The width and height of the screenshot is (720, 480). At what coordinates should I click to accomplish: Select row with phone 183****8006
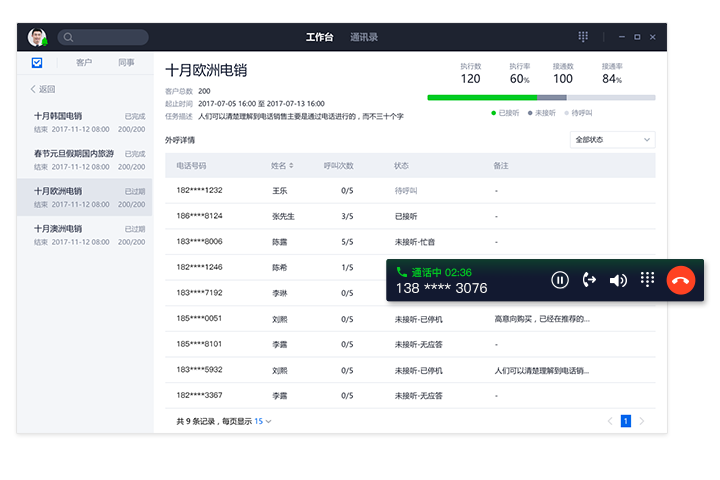point(410,242)
